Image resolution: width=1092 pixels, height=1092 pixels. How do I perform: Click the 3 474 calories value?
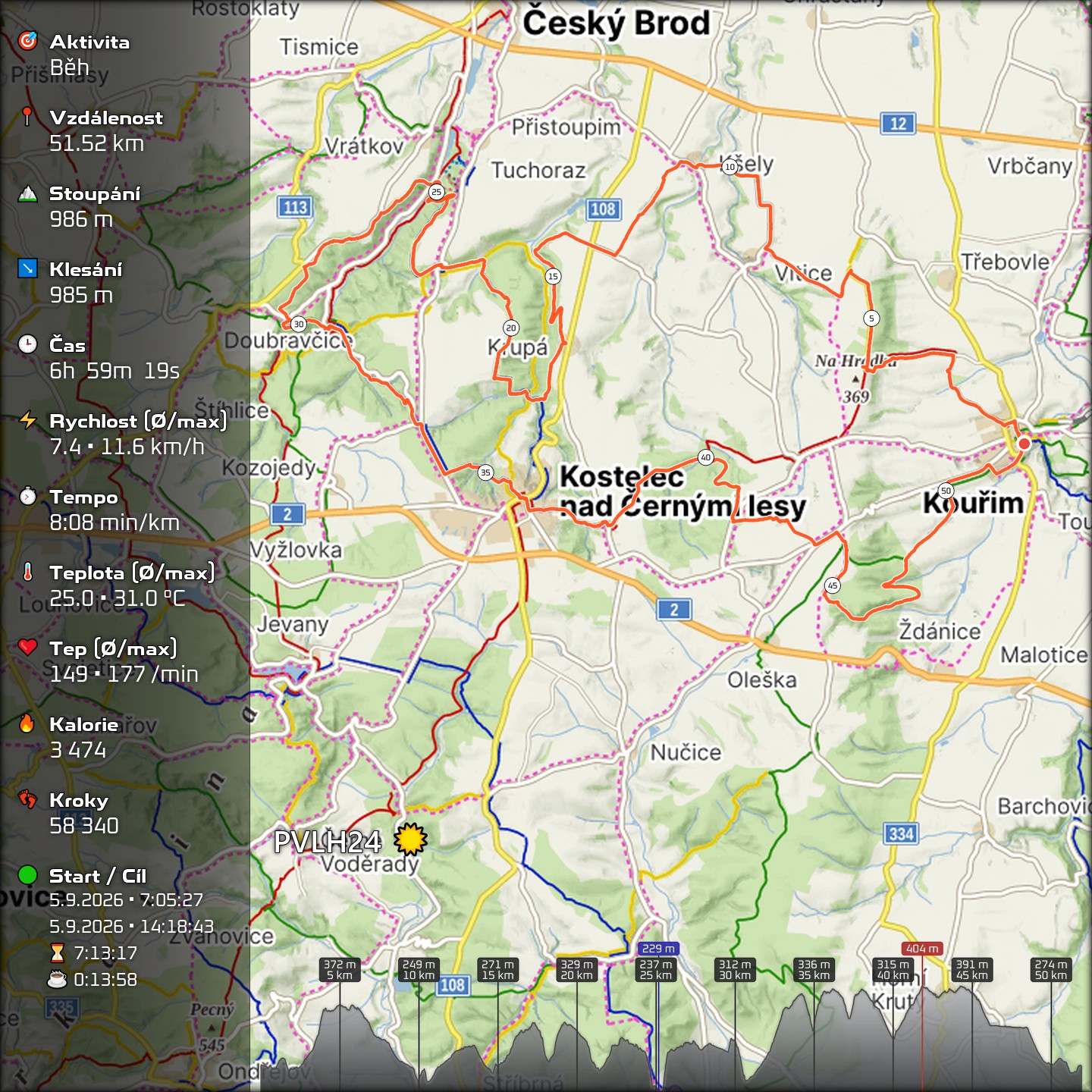pos(78,750)
